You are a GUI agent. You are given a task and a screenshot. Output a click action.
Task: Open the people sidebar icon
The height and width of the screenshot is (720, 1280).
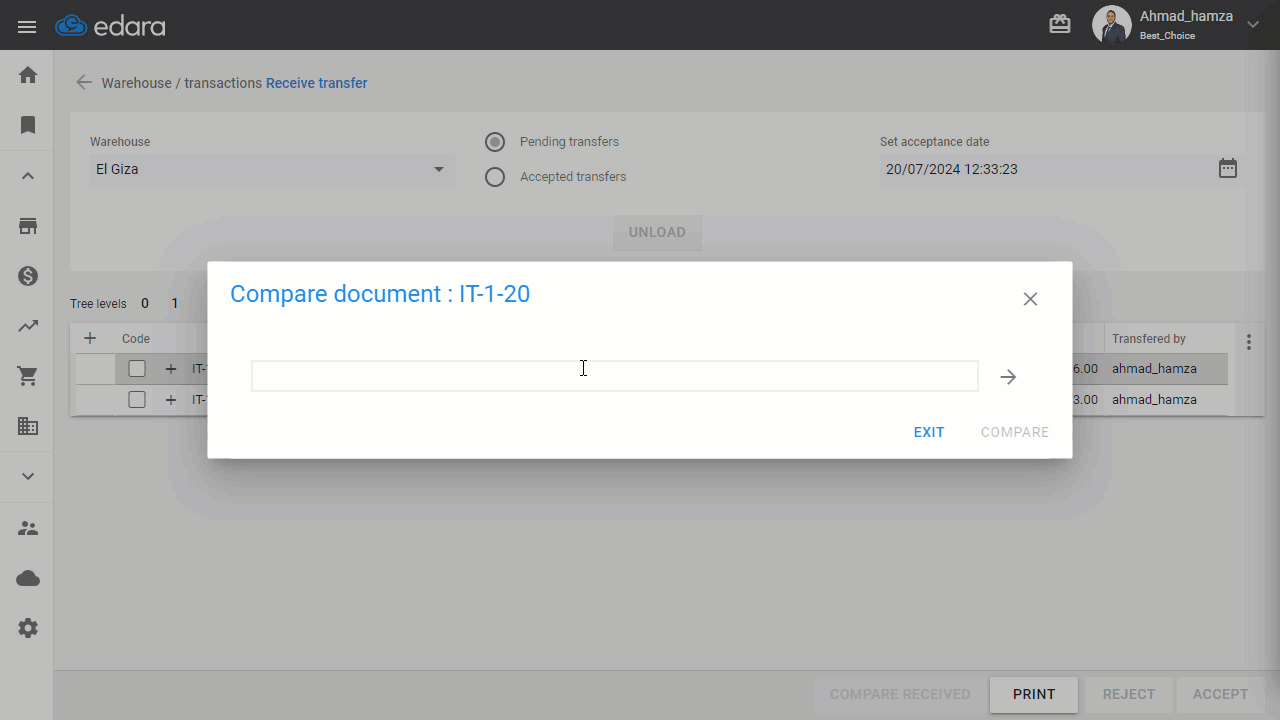click(28, 528)
